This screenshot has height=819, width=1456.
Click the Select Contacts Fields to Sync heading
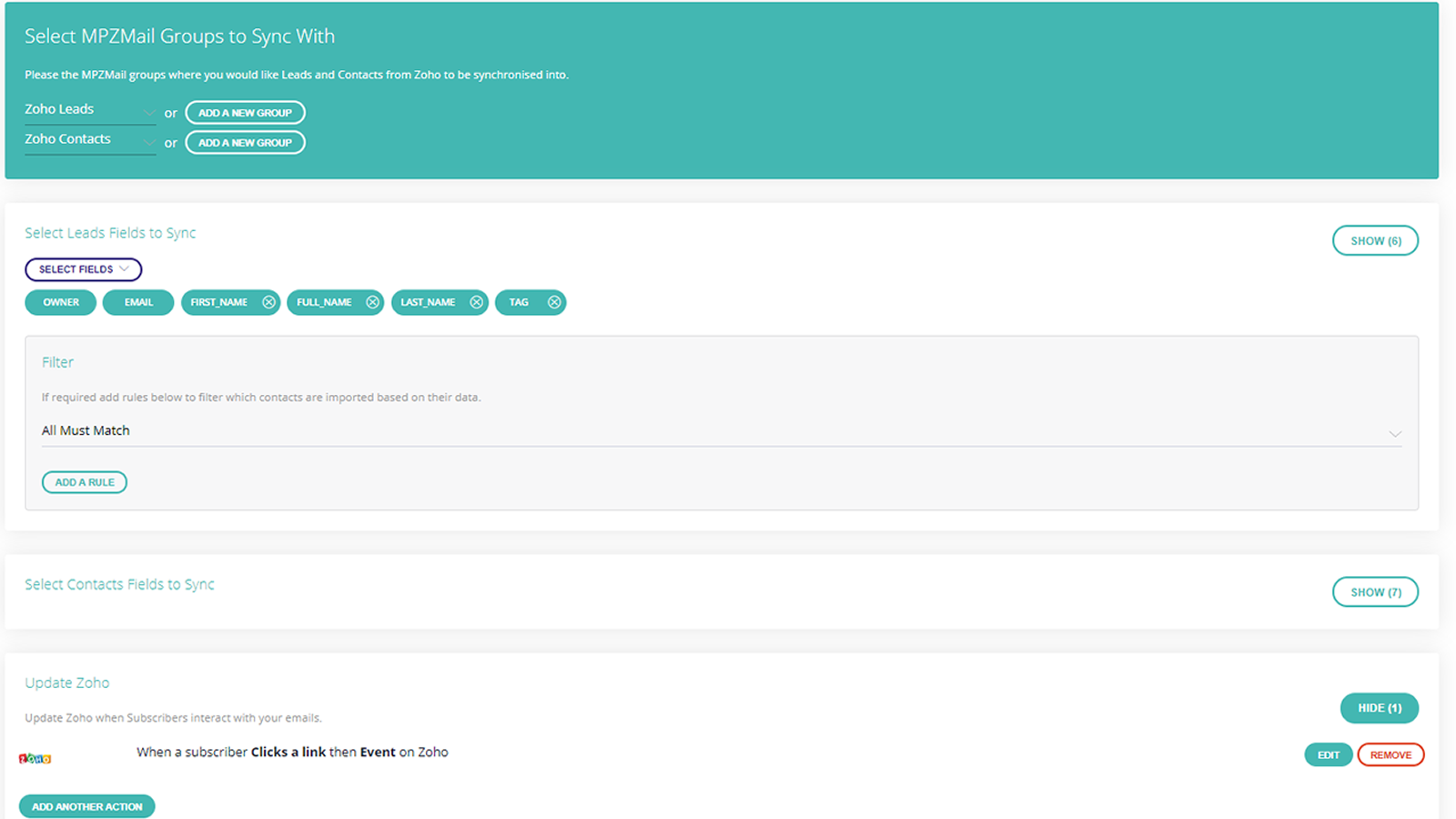pos(119,584)
